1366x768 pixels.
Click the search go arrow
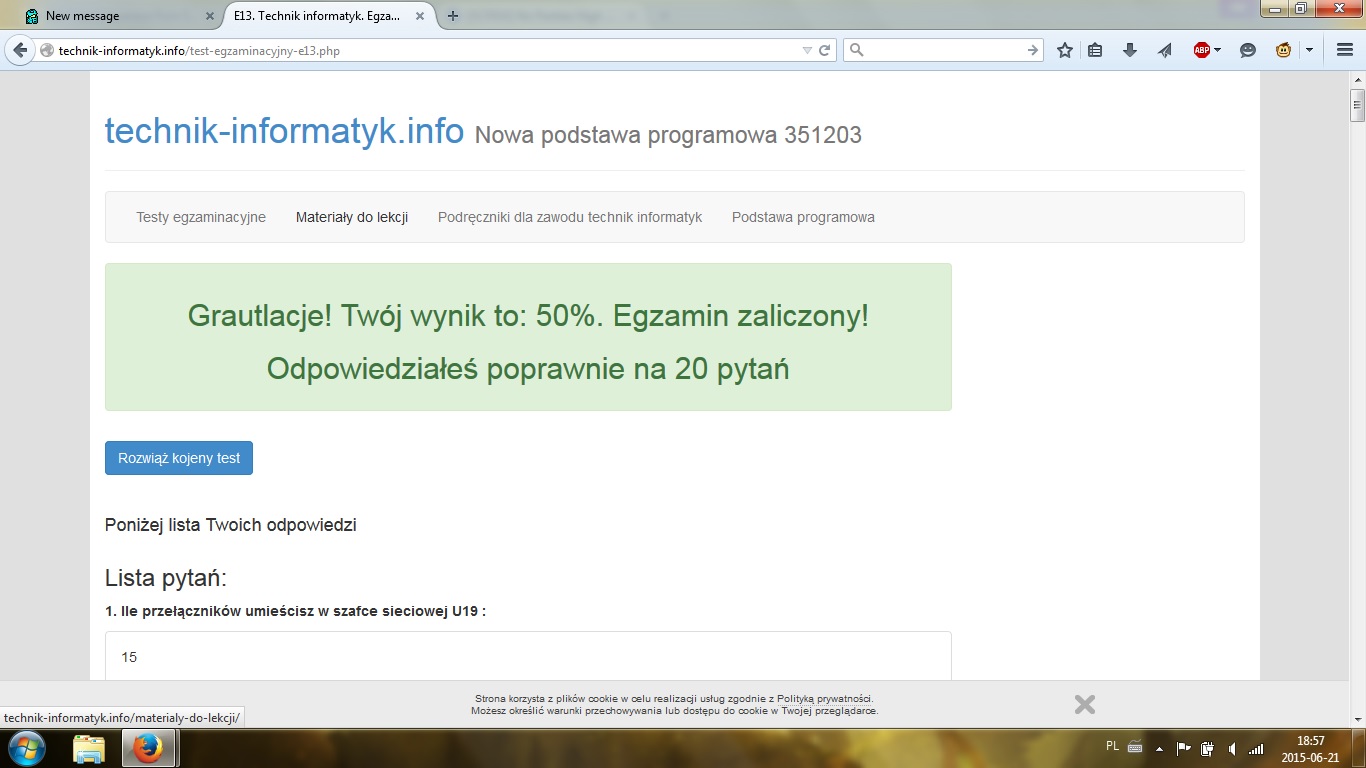click(1033, 50)
